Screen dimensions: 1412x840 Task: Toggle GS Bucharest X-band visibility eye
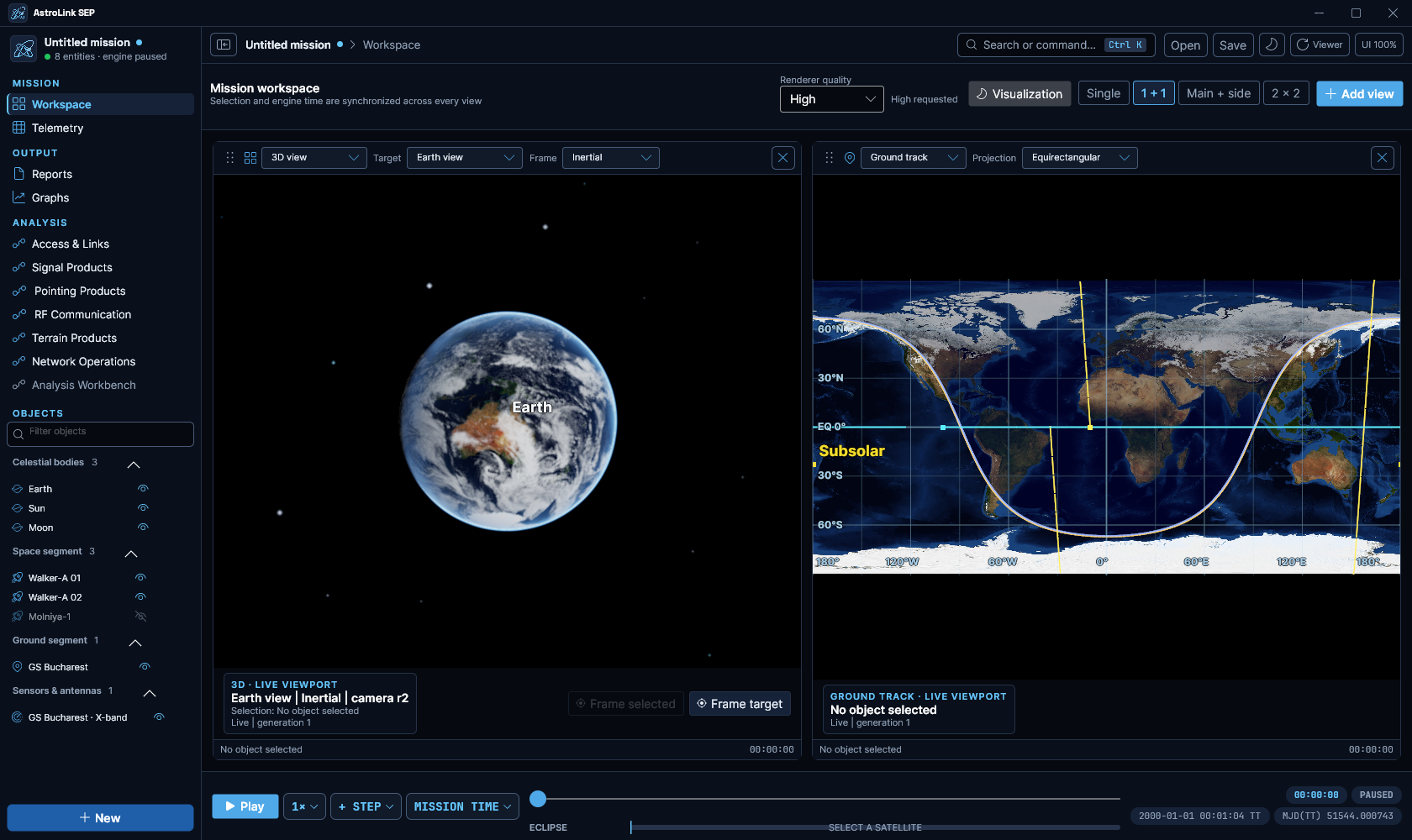[159, 717]
